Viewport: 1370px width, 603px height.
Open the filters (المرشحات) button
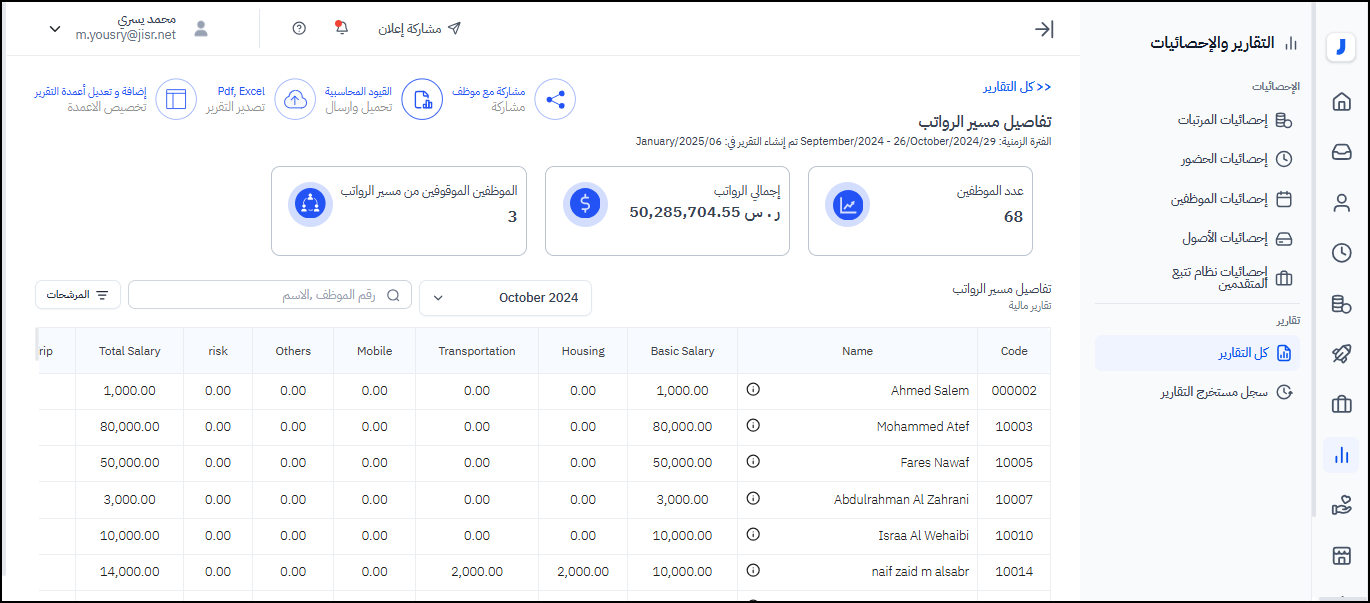pos(78,295)
